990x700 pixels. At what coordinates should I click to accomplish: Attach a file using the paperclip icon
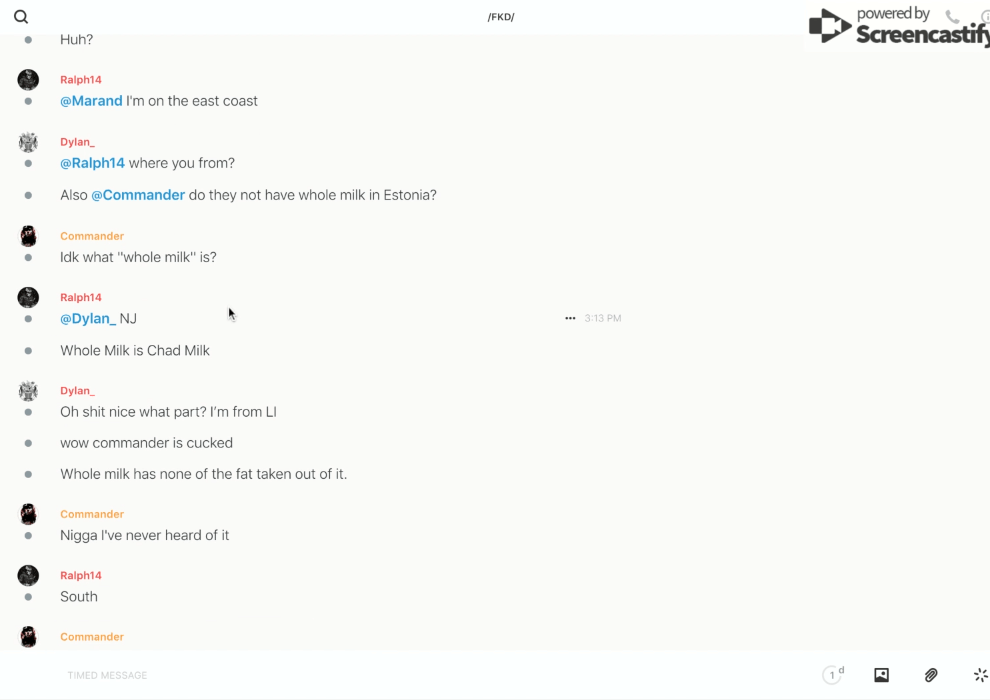[x=931, y=675]
